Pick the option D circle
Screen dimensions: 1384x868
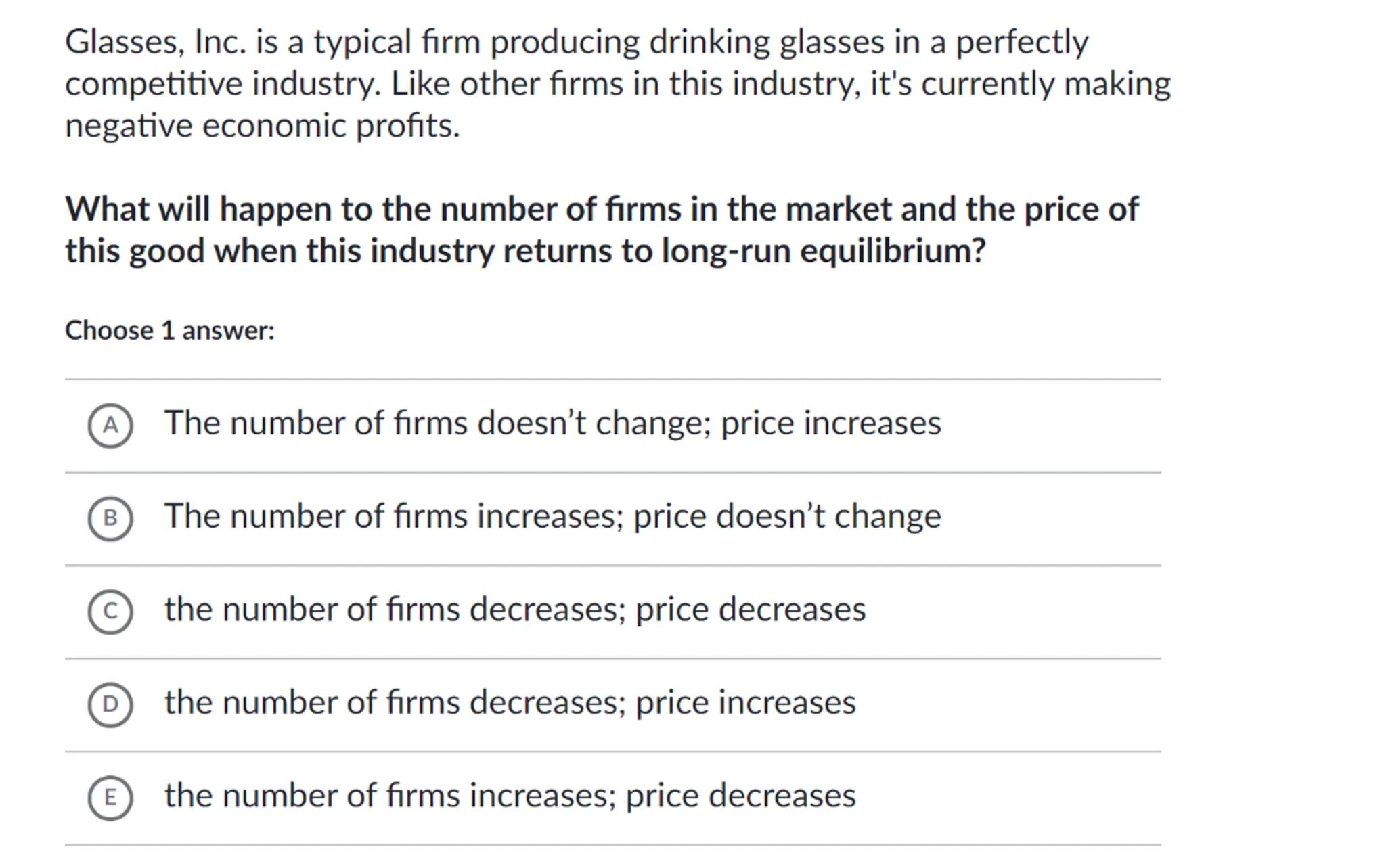pos(110,704)
